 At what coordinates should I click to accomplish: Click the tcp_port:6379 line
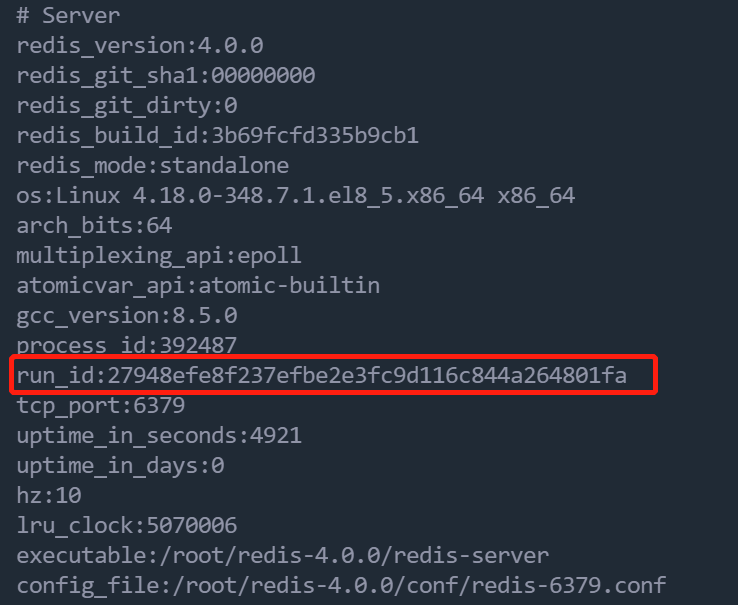click(100, 406)
